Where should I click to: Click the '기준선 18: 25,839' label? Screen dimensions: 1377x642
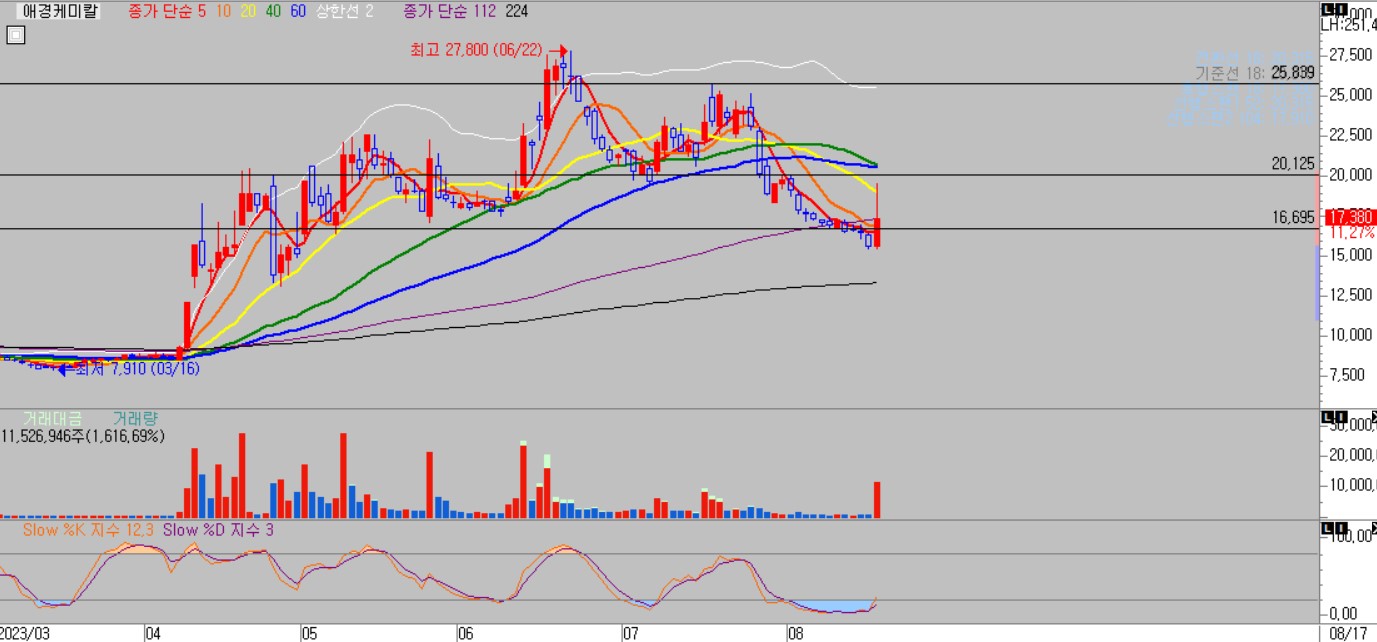pos(1254,72)
